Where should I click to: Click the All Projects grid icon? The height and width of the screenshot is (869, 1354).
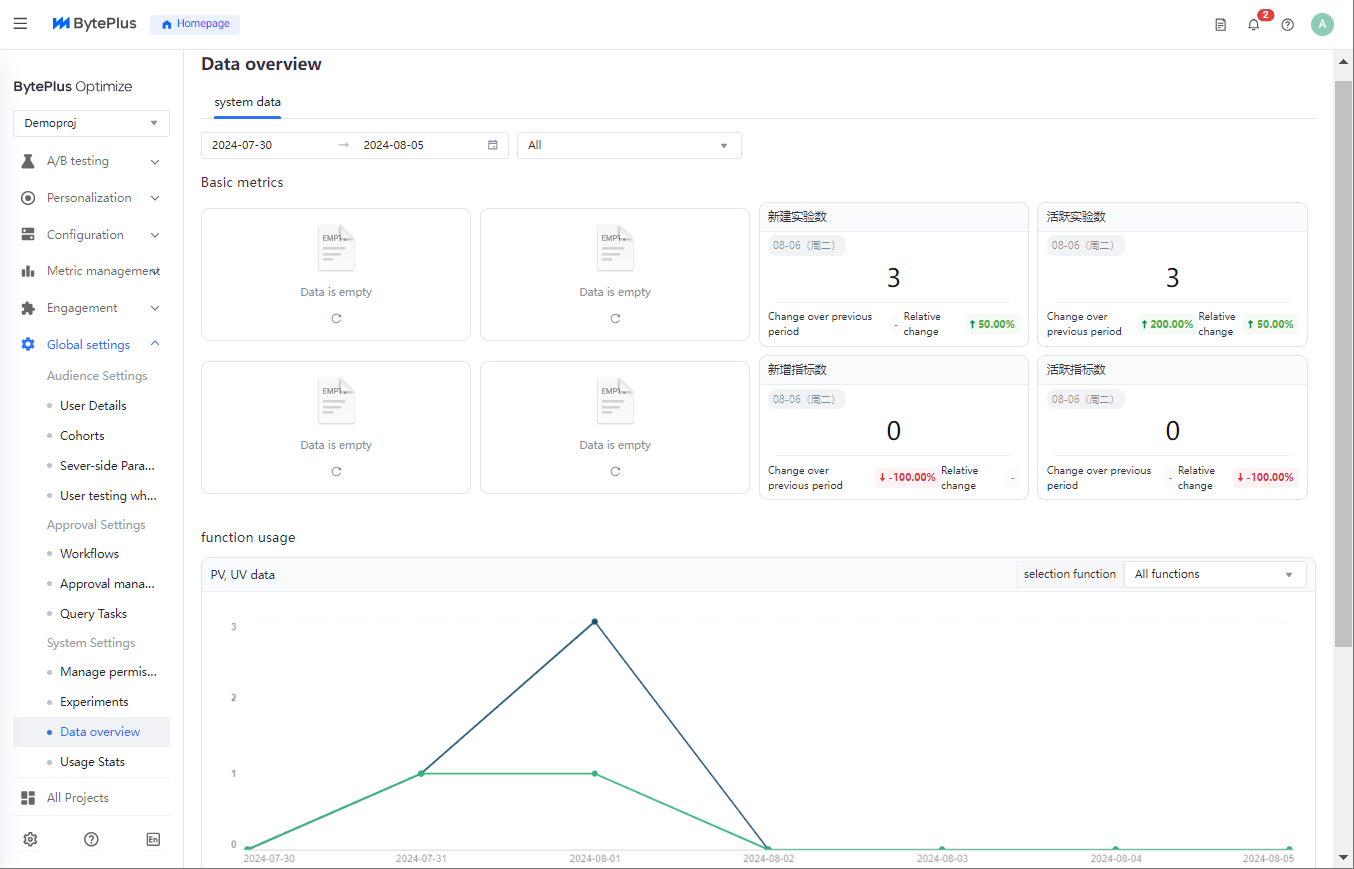click(x=28, y=798)
